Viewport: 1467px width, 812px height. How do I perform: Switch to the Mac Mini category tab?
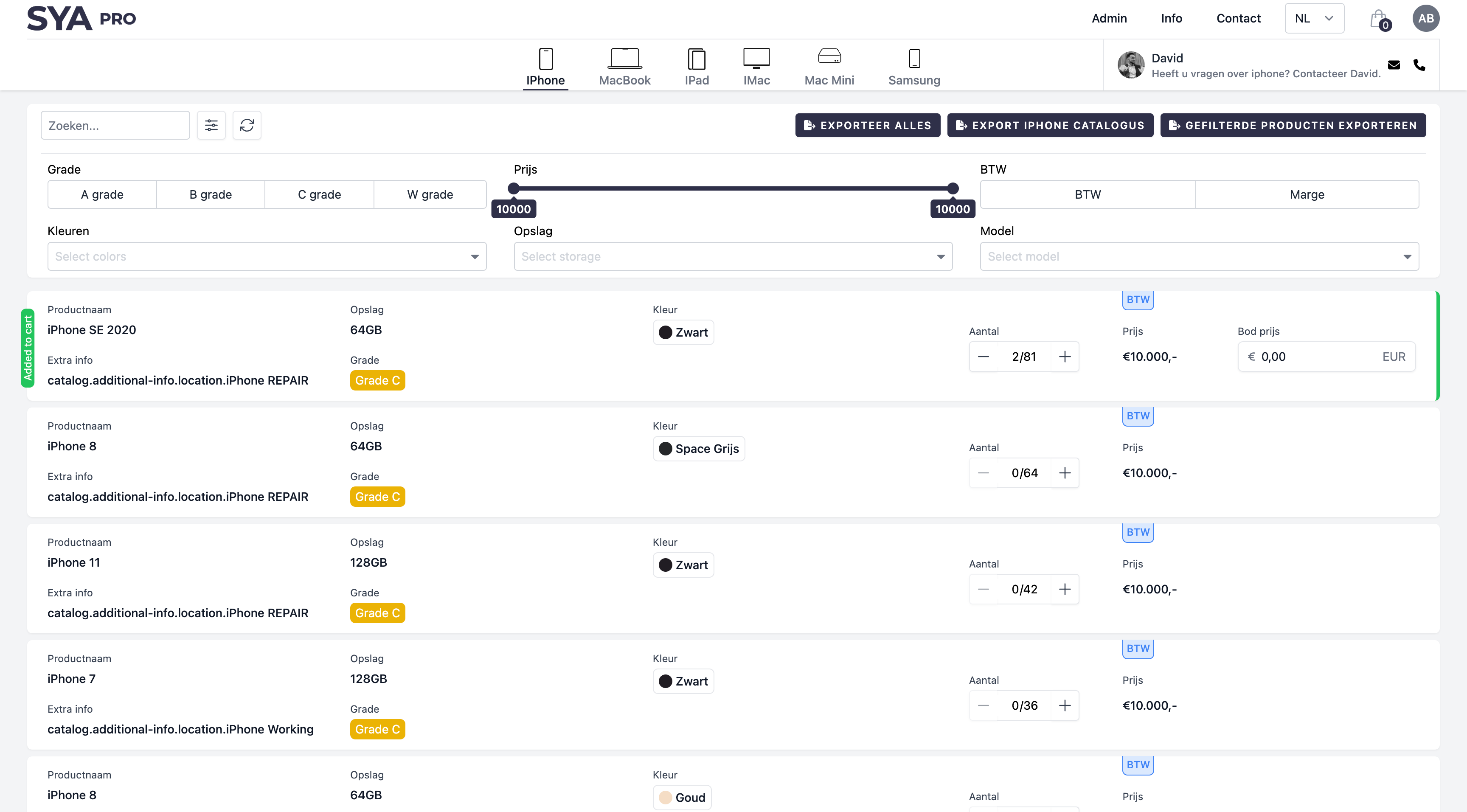[x=829, y=67]
